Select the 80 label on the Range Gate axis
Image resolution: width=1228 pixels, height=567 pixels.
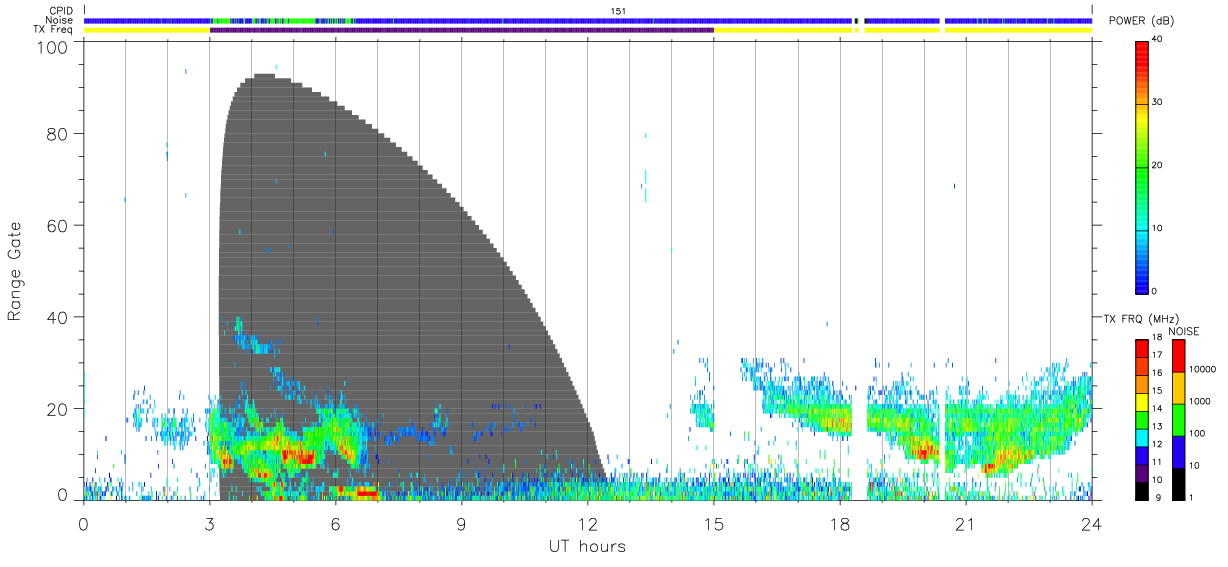coord(59,133)
